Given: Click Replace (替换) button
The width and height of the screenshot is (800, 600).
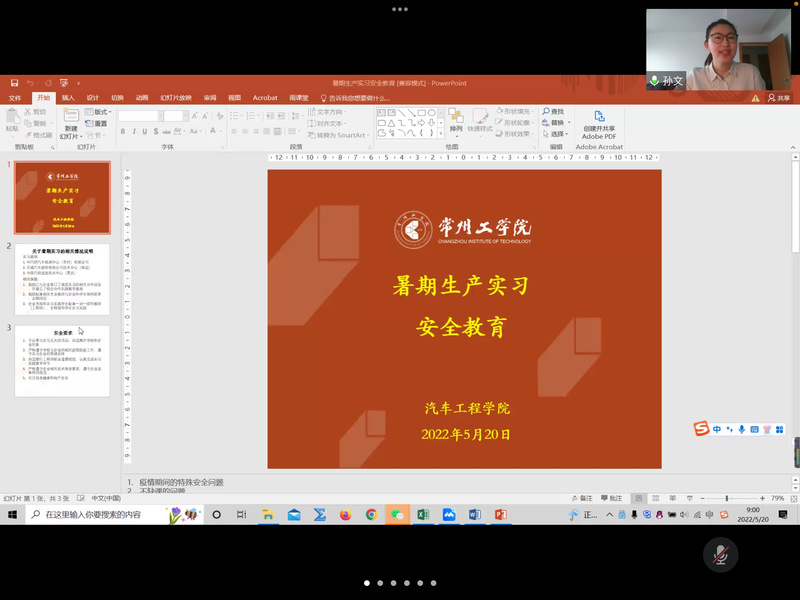Looking at the screenshot, I should coord(554,122).
